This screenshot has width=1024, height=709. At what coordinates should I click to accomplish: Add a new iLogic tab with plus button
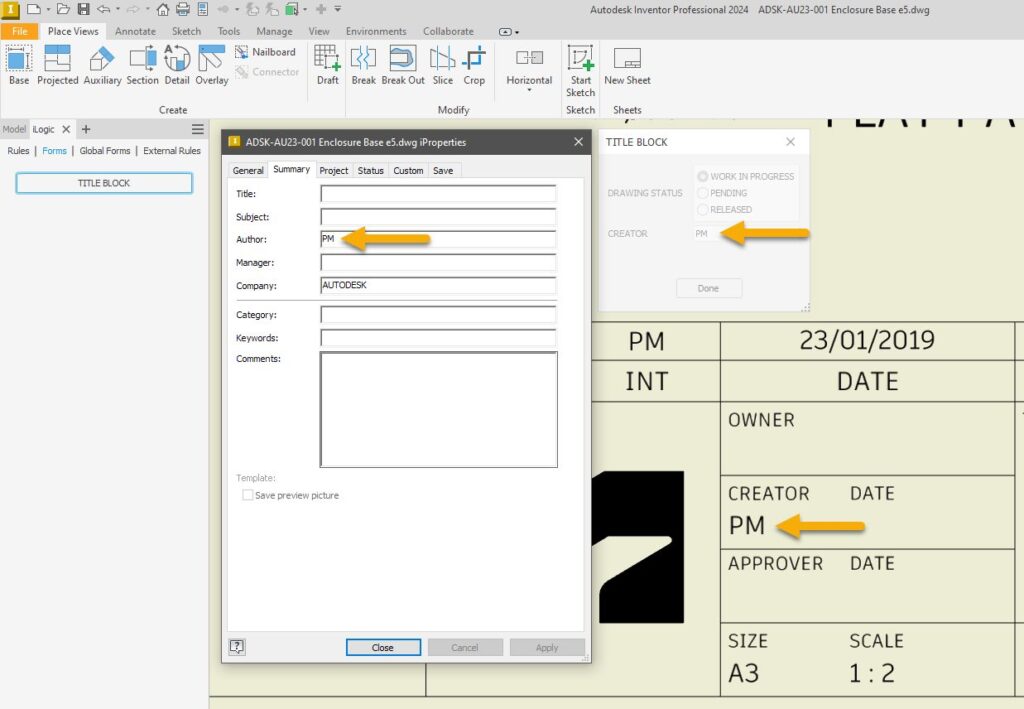point(85,129)
